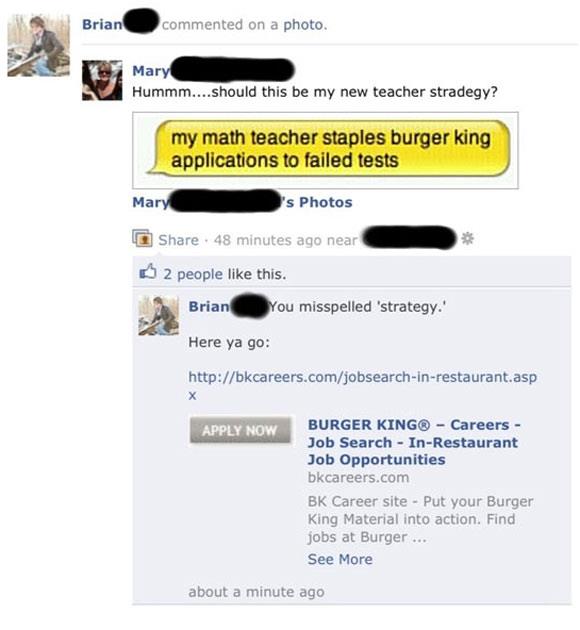Click the Share link under photo
This screenshot has width=580, height=630.
pyautogui.click(x=178, y=240)
